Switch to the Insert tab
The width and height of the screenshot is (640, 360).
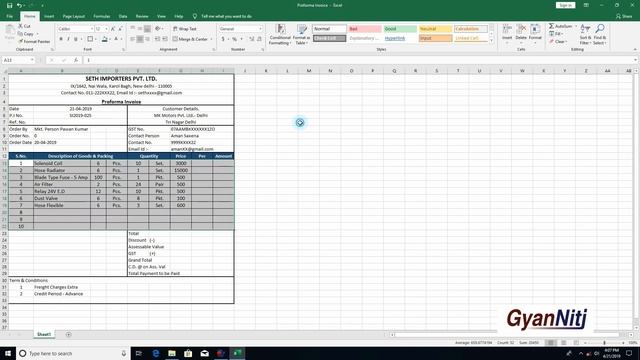(49, 16)
